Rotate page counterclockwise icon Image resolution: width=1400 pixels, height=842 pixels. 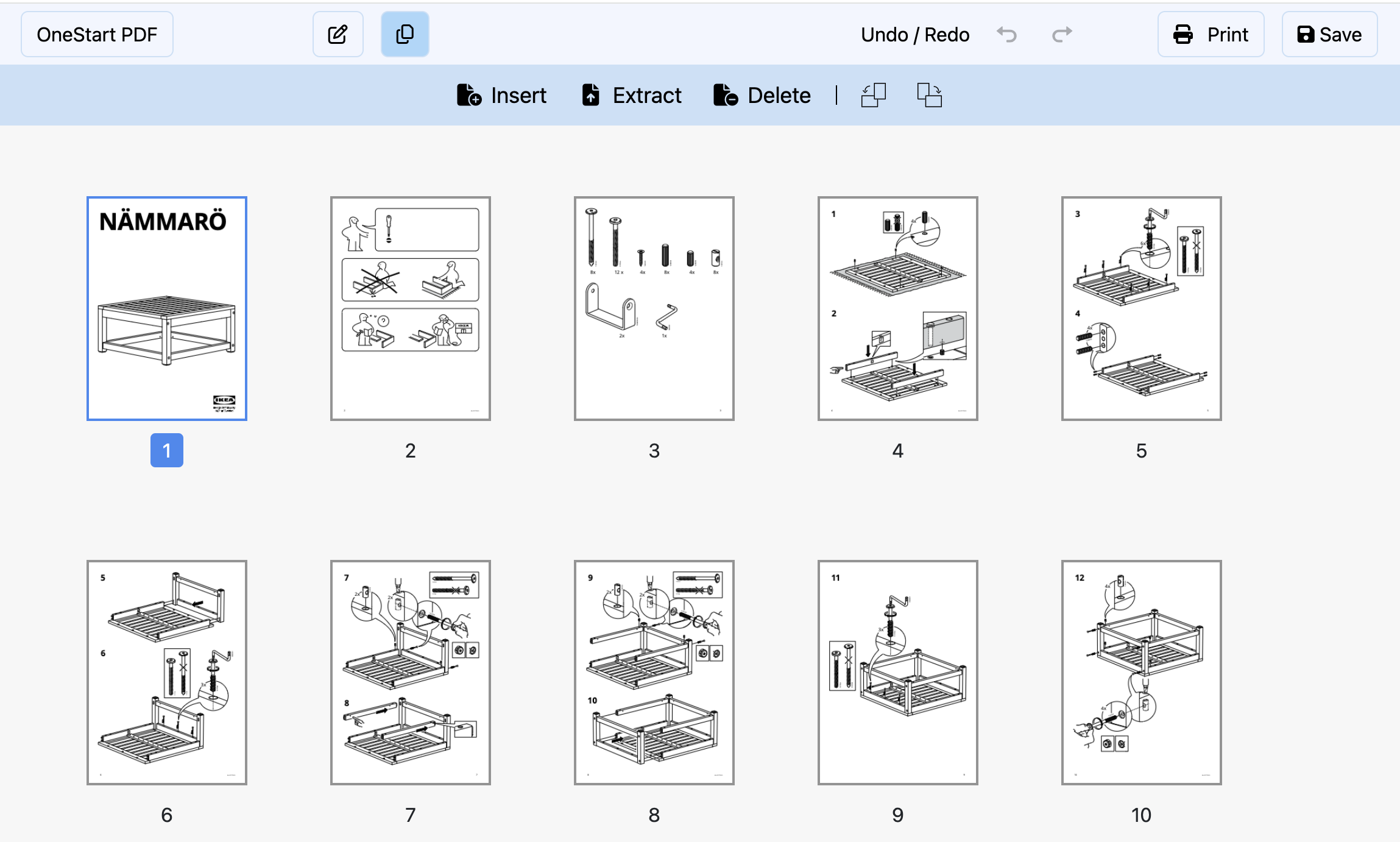pyautogui.click(x=873, y=96)
